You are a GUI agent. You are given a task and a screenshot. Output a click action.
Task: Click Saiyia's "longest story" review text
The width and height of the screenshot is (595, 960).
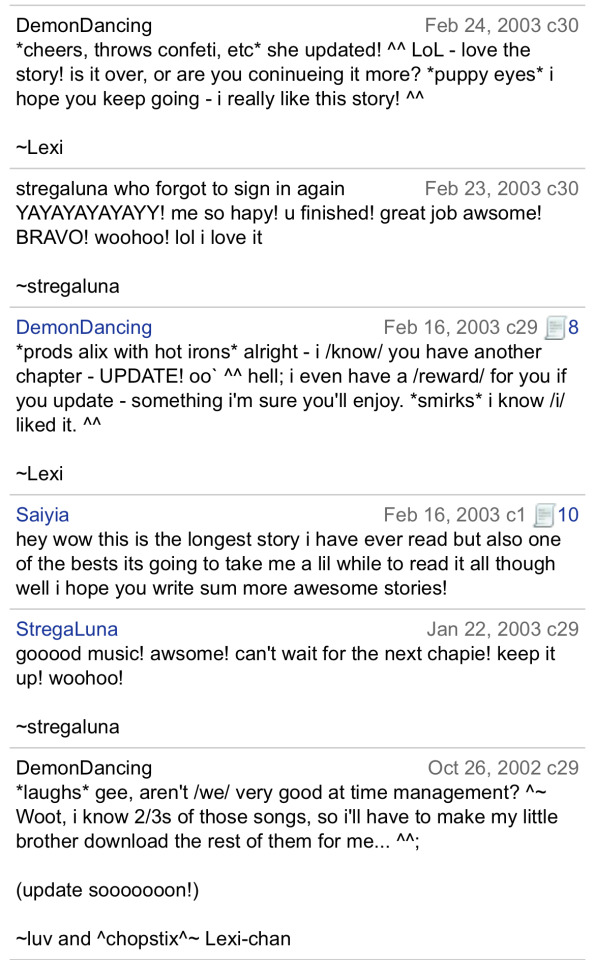tap(288, 563)
